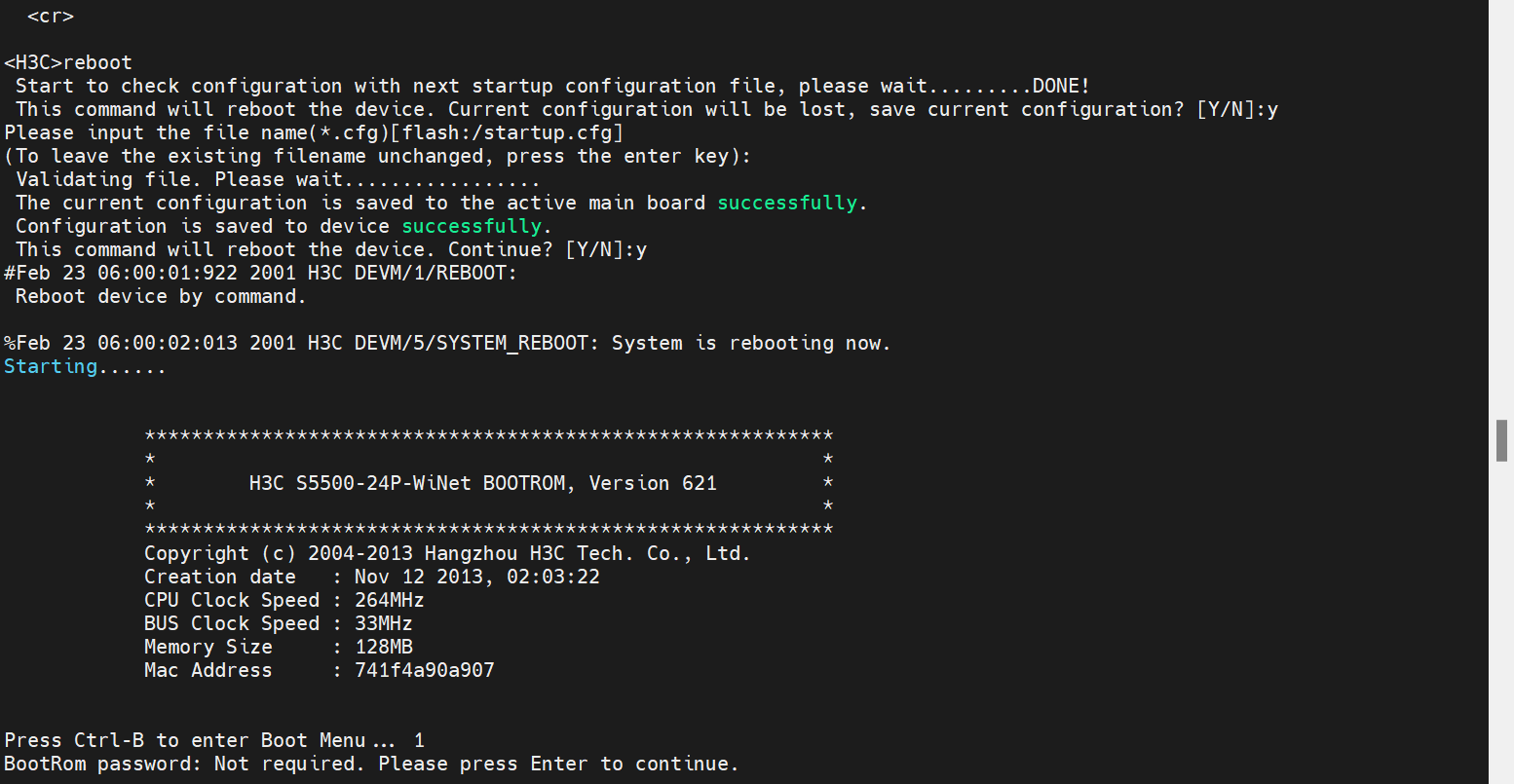This screenshot has height=784, width=1514.
Task: Click the "<H3C>reboot" command line
Action: (68, 63)
